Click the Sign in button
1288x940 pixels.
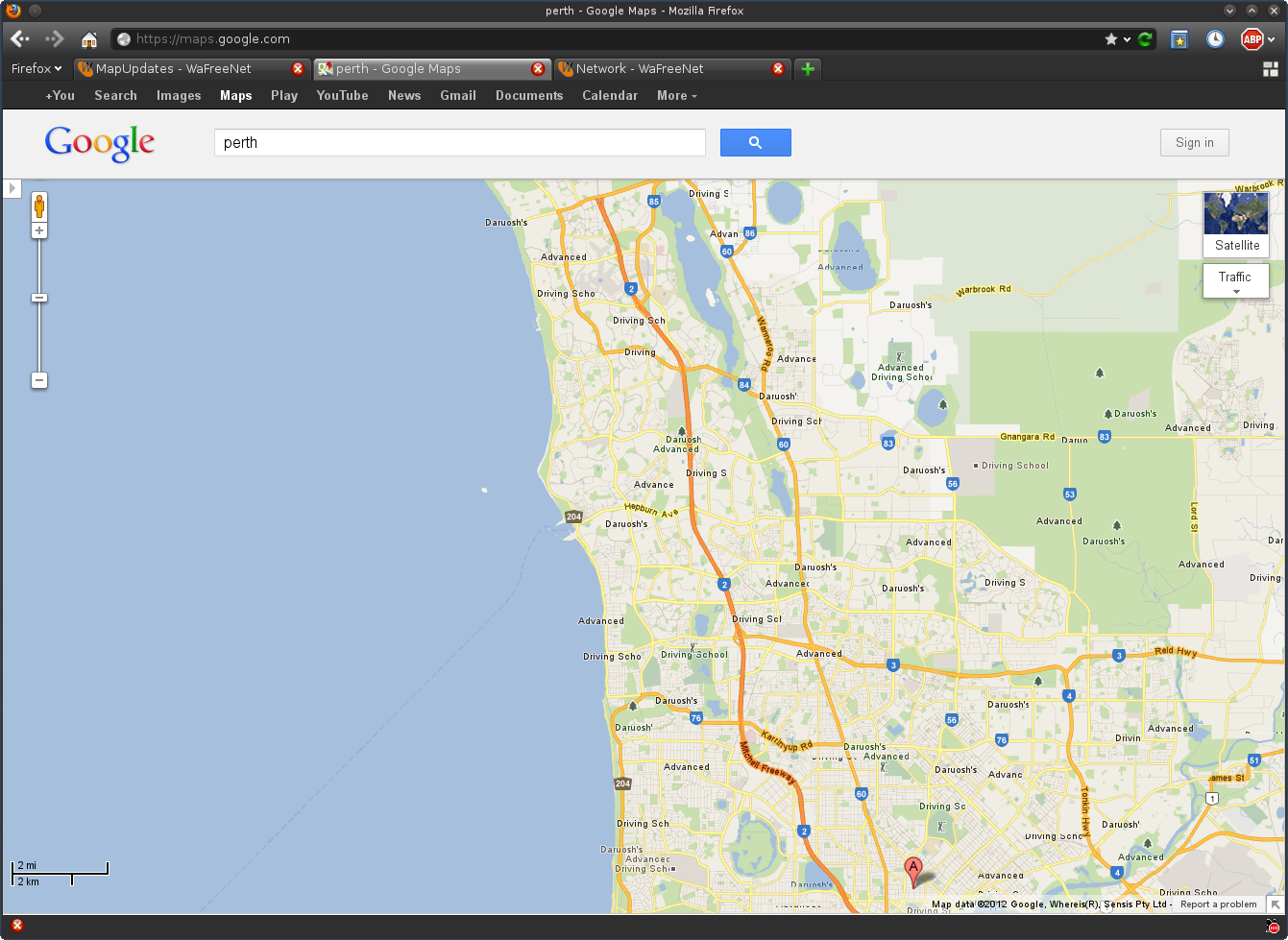point(1194,142)
